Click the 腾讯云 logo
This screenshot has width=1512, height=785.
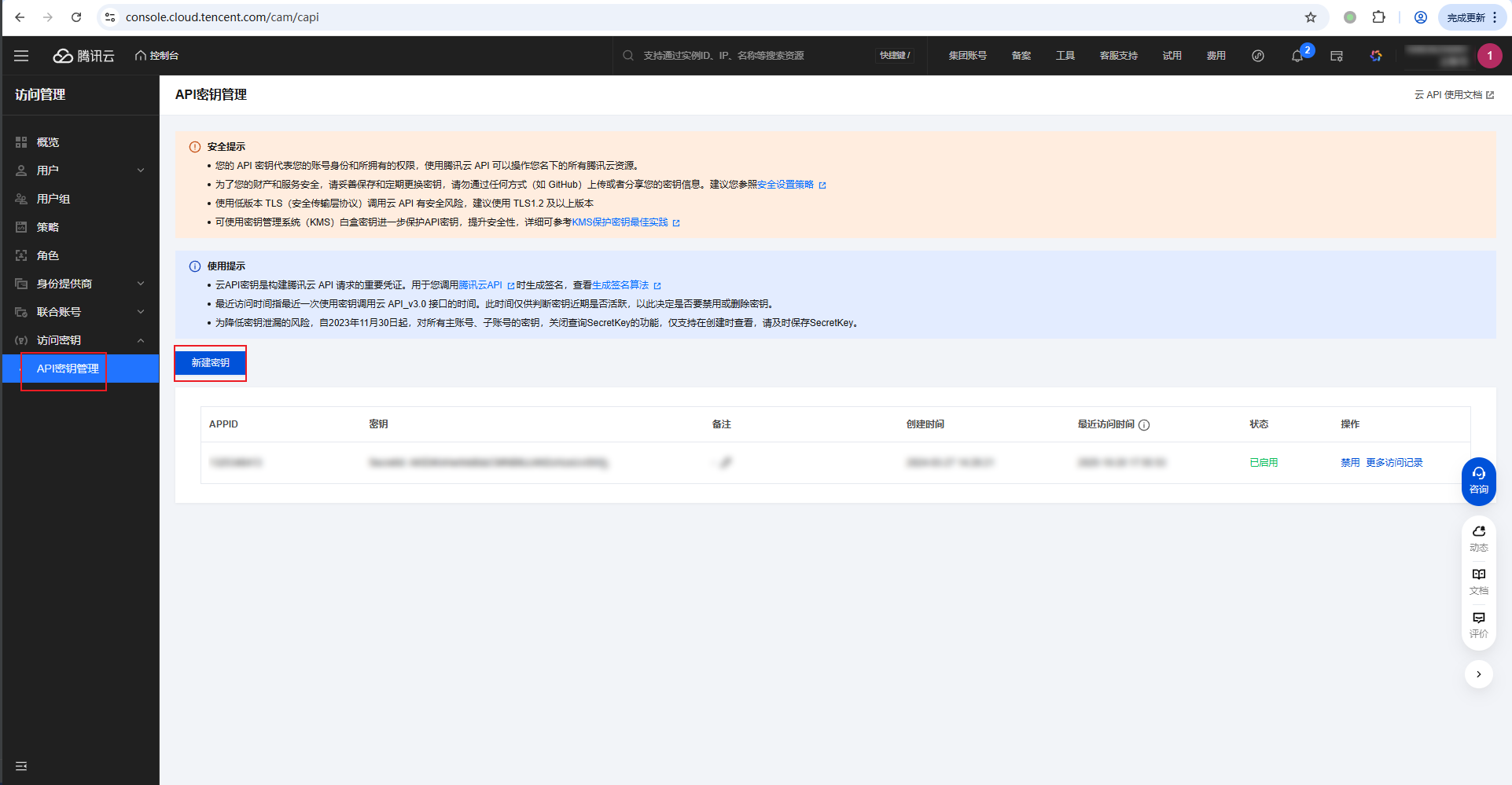point(83,56)
